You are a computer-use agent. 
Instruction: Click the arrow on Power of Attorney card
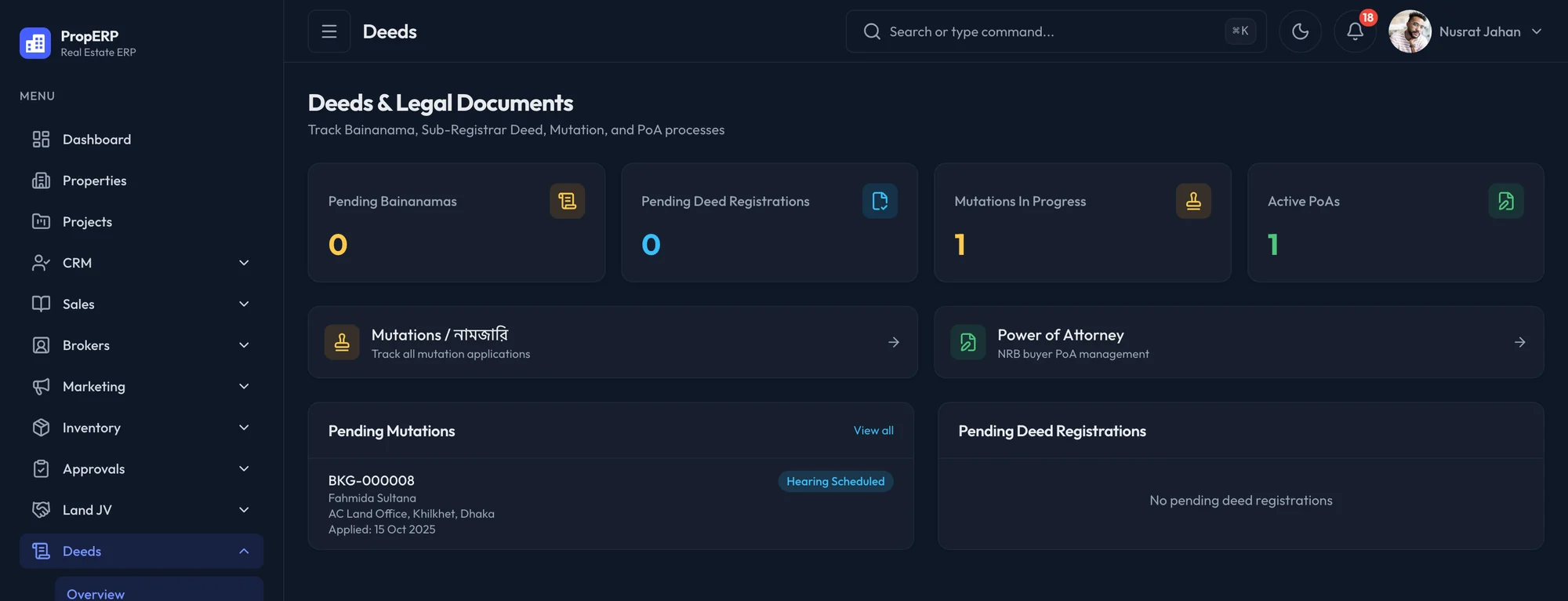[x=1519, y=342]
